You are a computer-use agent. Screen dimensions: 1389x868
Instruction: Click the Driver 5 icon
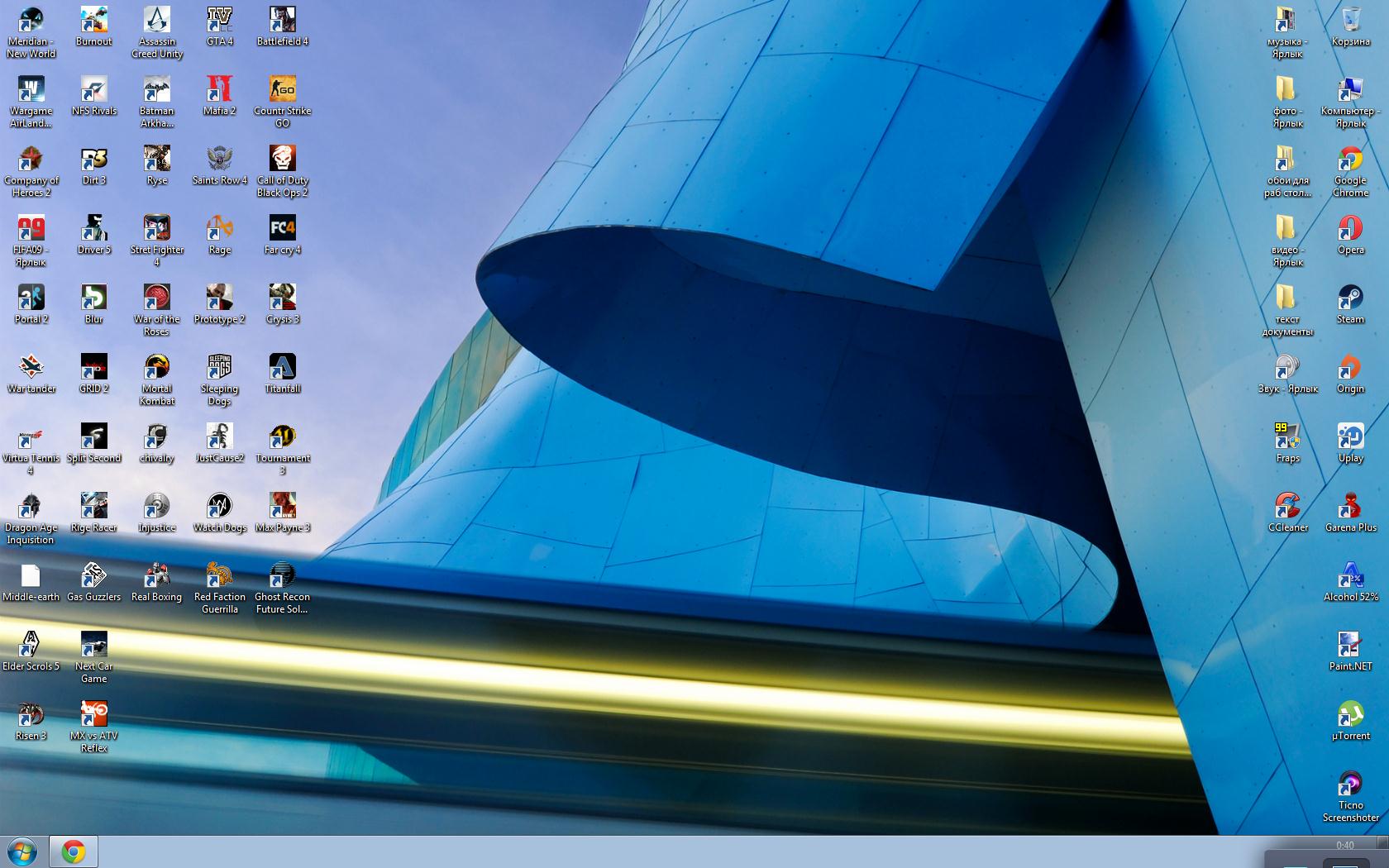pos(93,235)
